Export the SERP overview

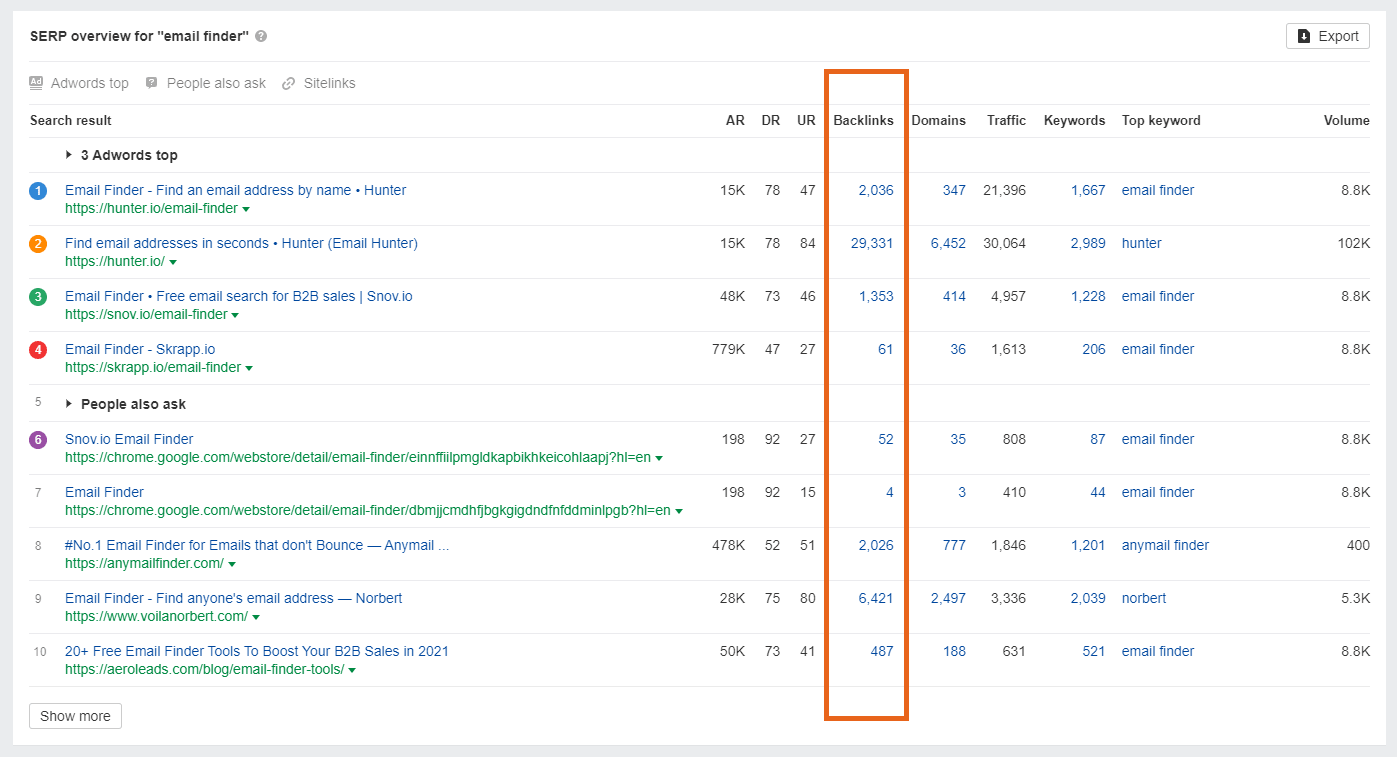1327,36
